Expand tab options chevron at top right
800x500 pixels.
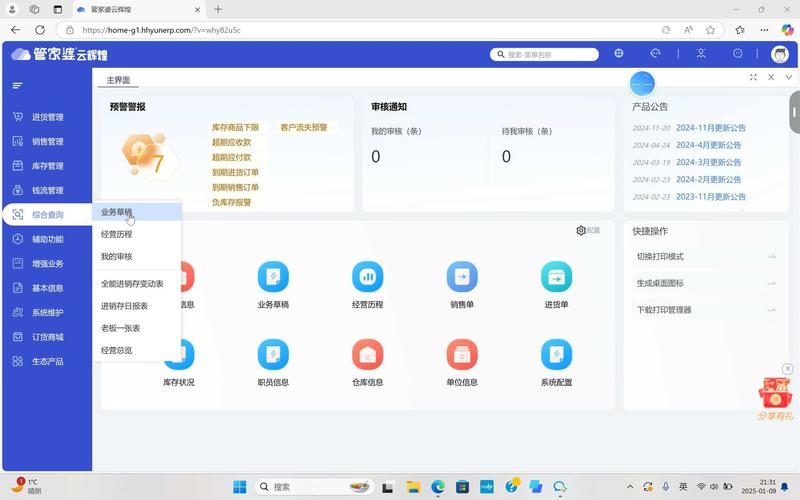click(x=789, y=77)
